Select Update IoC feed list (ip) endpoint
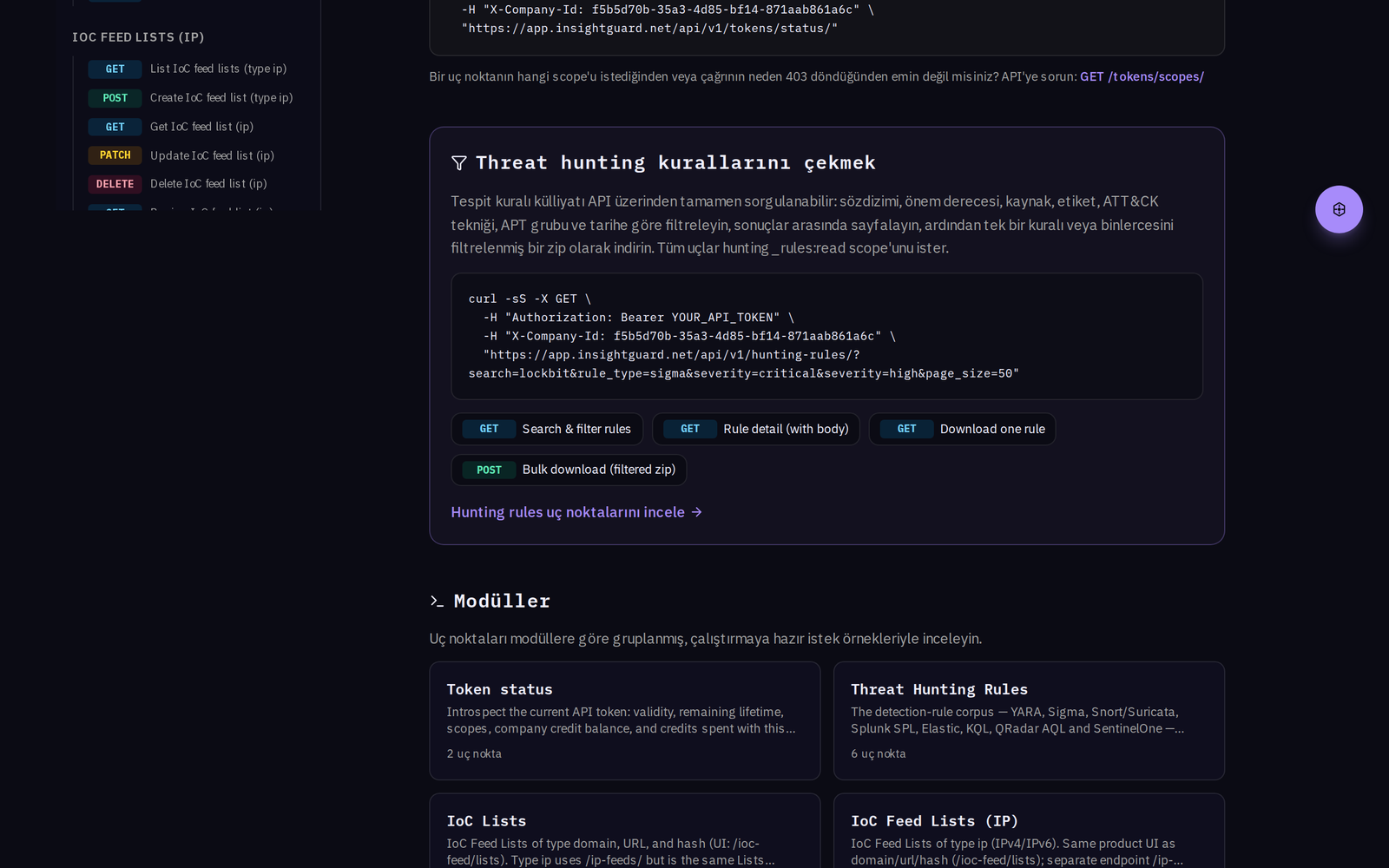1389x868 pixels. point(181,155)
